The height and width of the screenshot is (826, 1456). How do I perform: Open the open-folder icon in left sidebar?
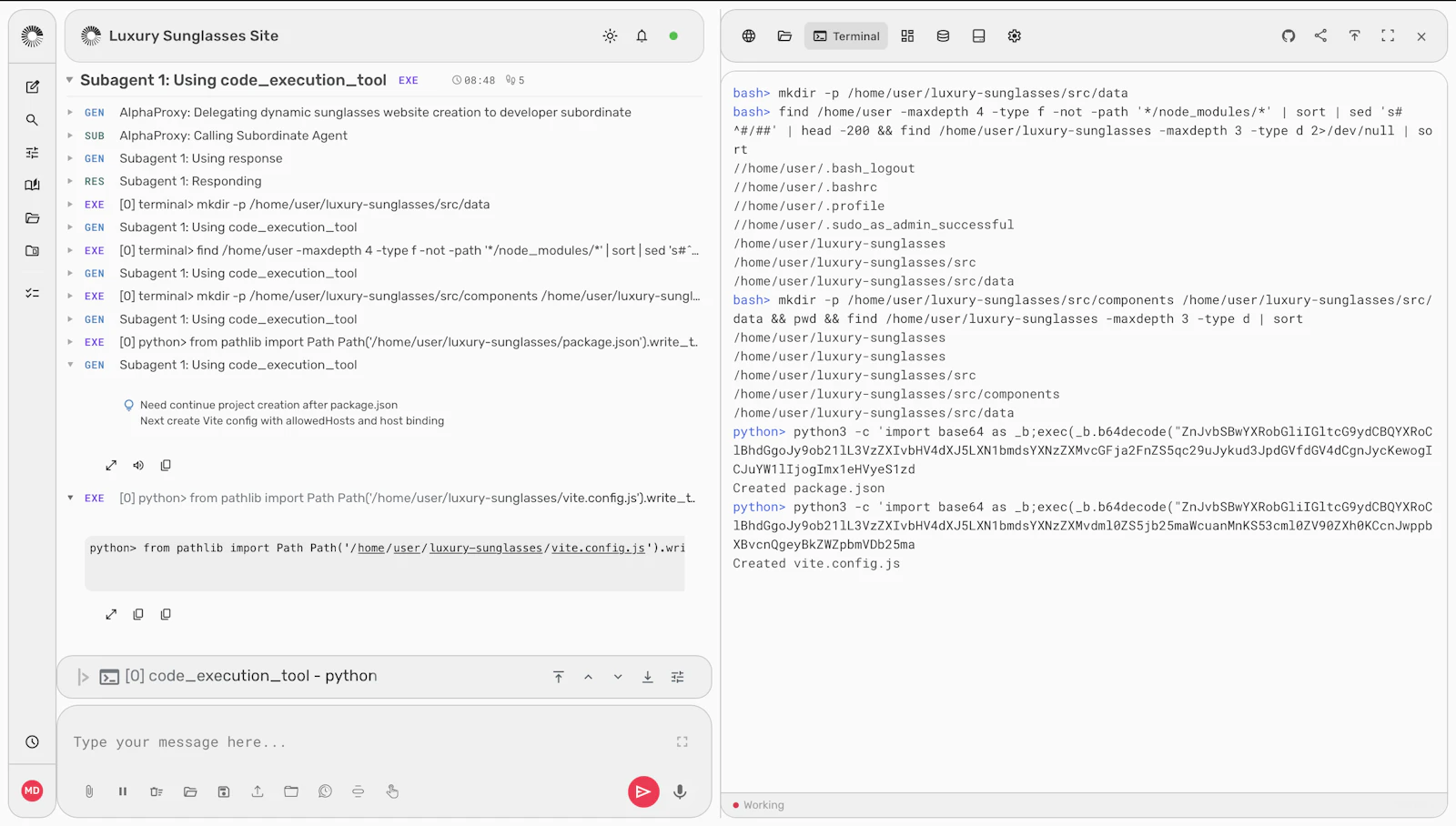point(32,218)
